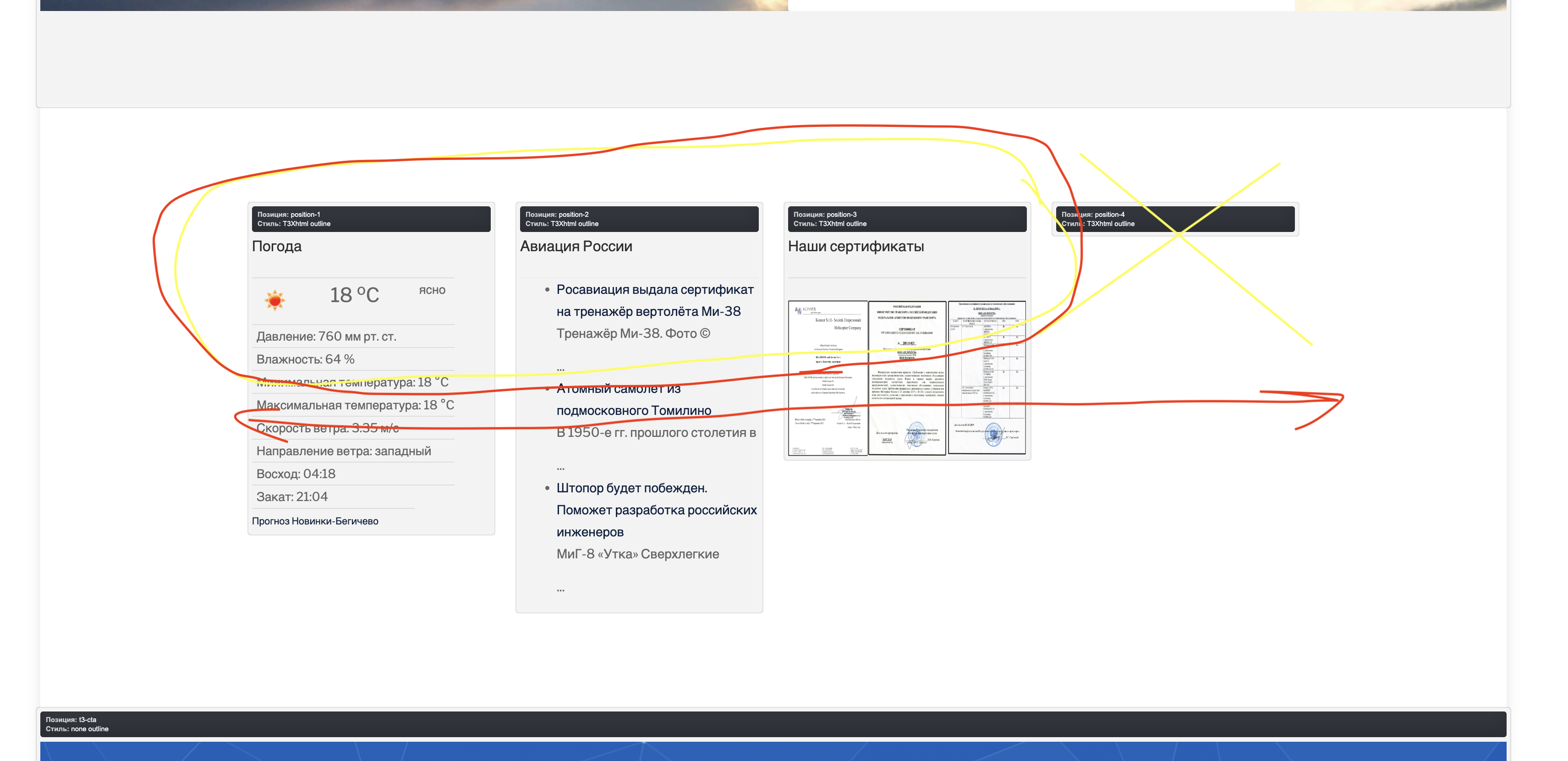
Task: Click the Давление 760 мм weather row
Action: point(326,336)
